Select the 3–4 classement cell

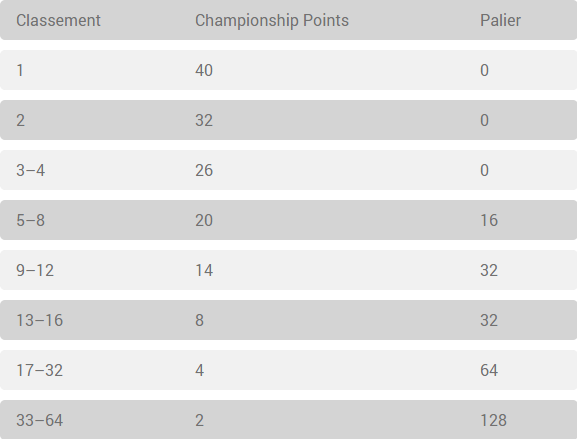(31, 170)
